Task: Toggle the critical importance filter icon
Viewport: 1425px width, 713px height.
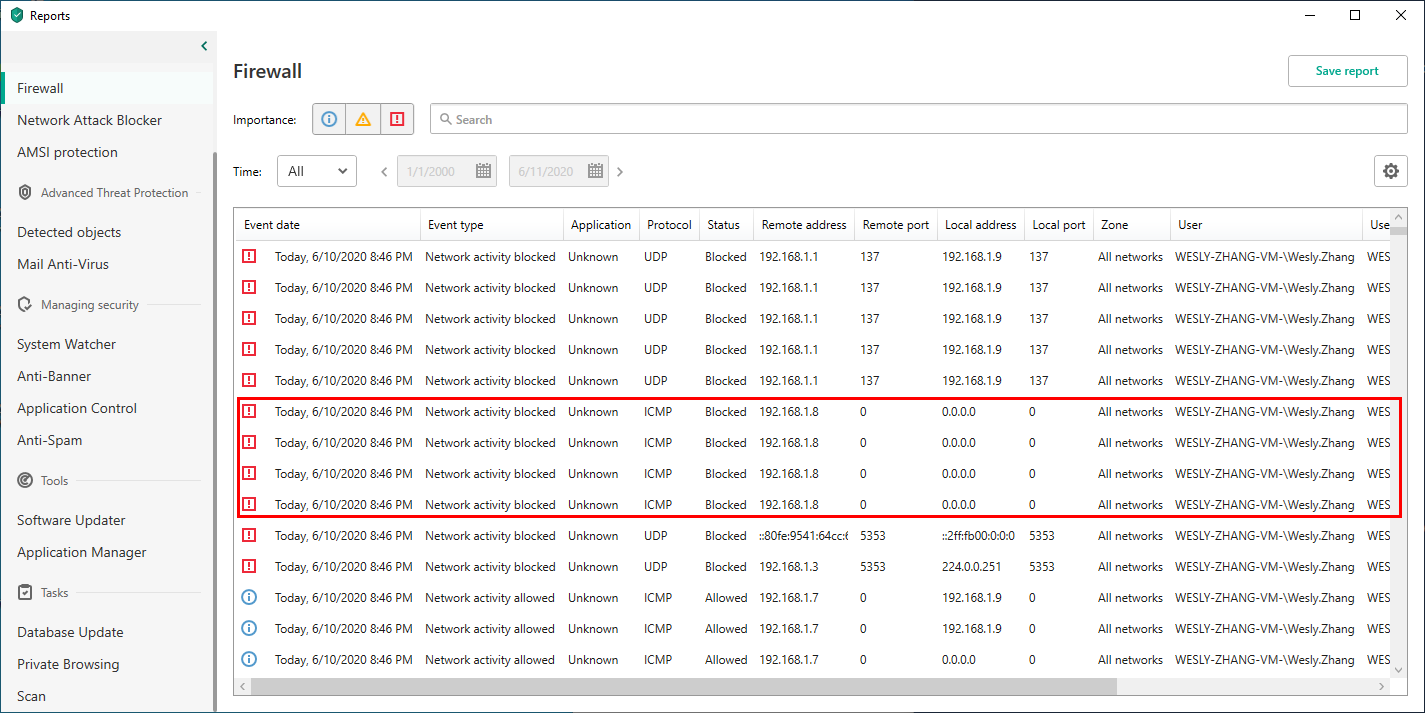Action: click(397, 119)
